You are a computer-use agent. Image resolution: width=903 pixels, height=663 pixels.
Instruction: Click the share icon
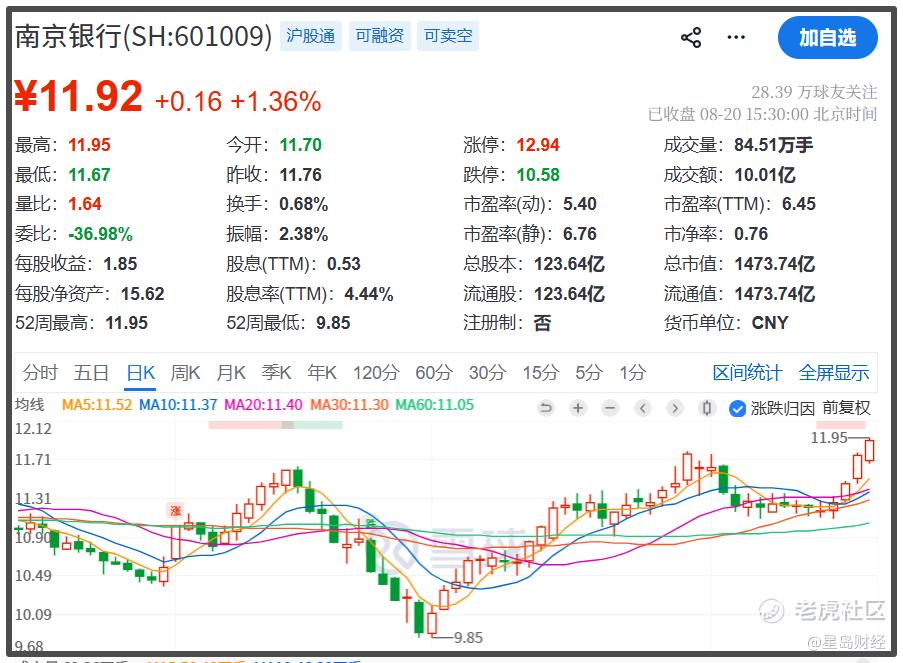pyautogui.click(x=691, y=37)
